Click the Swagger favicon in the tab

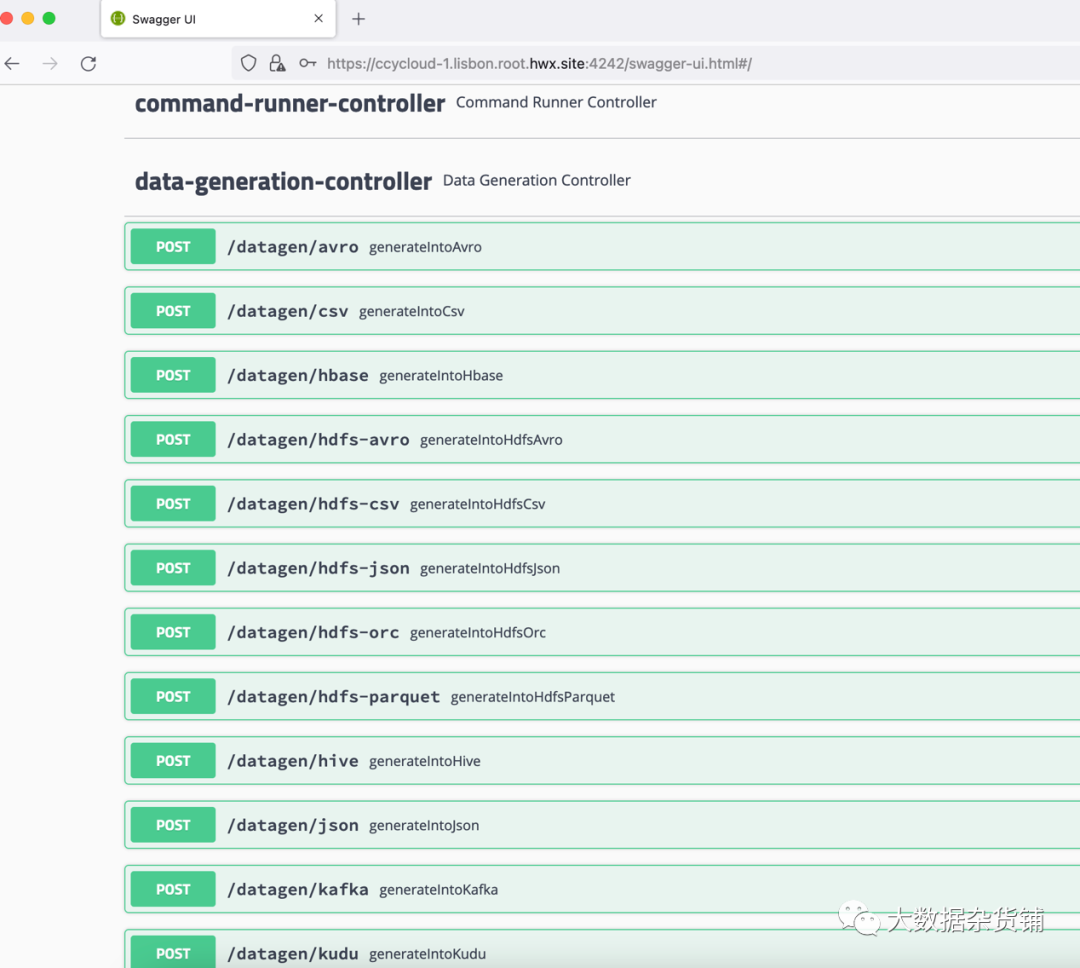[x=118, y=19]
